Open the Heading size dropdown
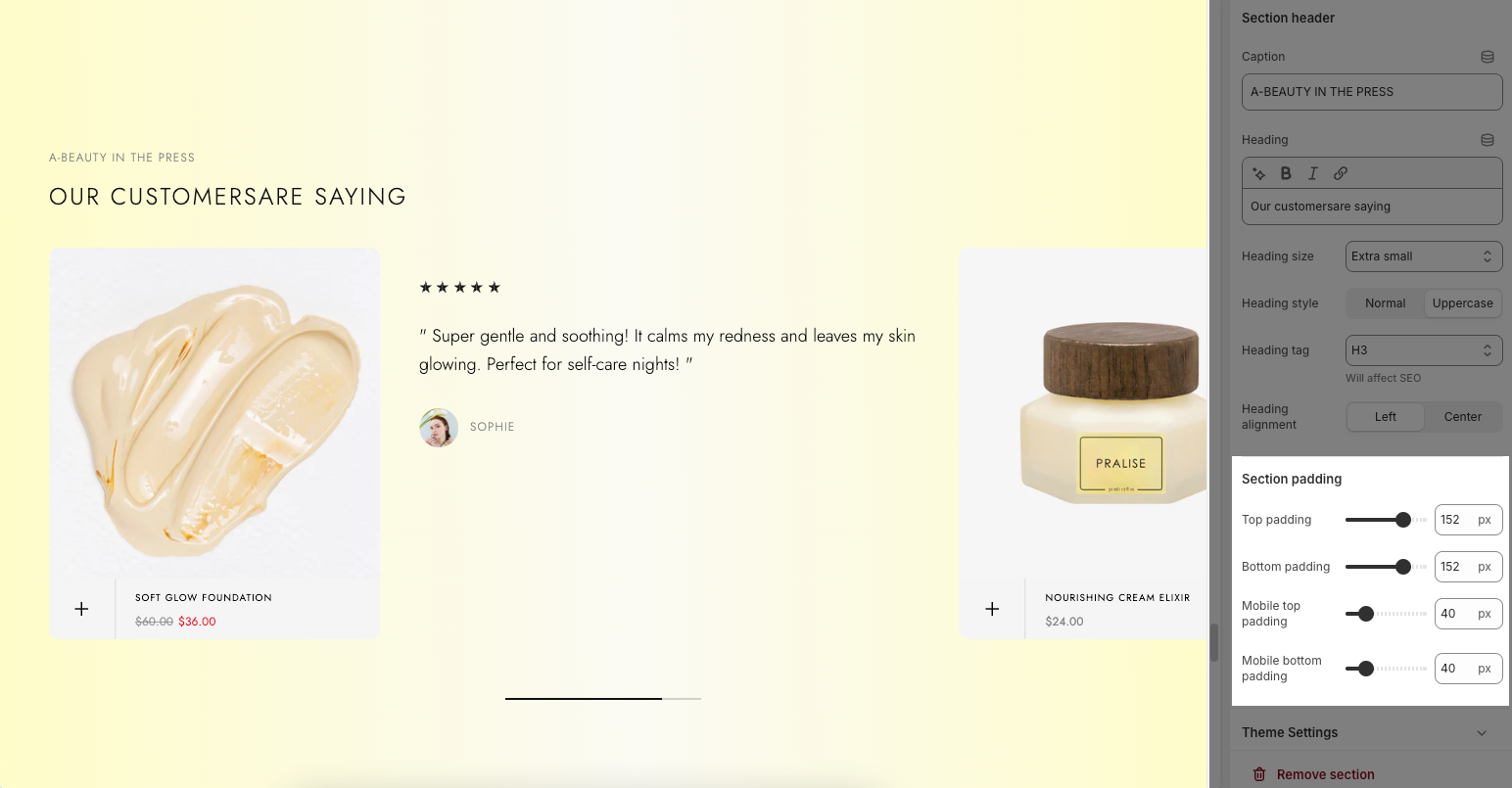Image resolution: width=1512 pixels, height=788 pixels. 1424,256
